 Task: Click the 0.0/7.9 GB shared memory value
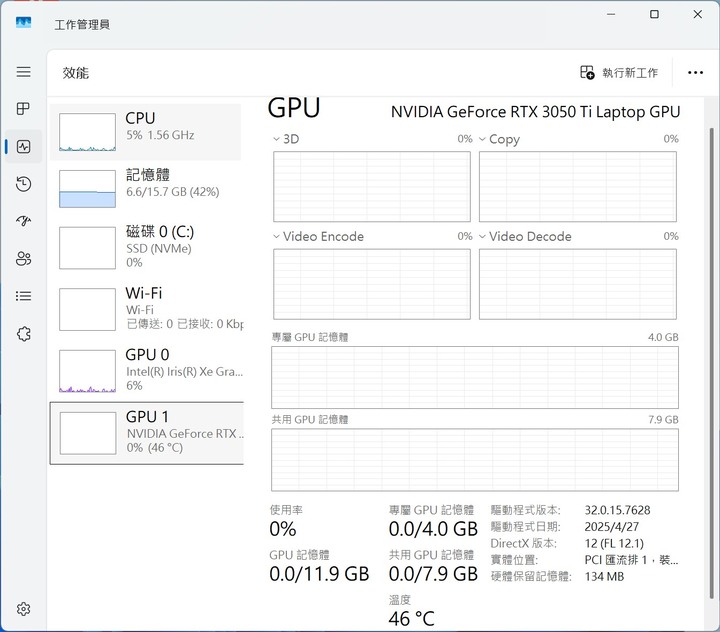[x=433, y=574]
